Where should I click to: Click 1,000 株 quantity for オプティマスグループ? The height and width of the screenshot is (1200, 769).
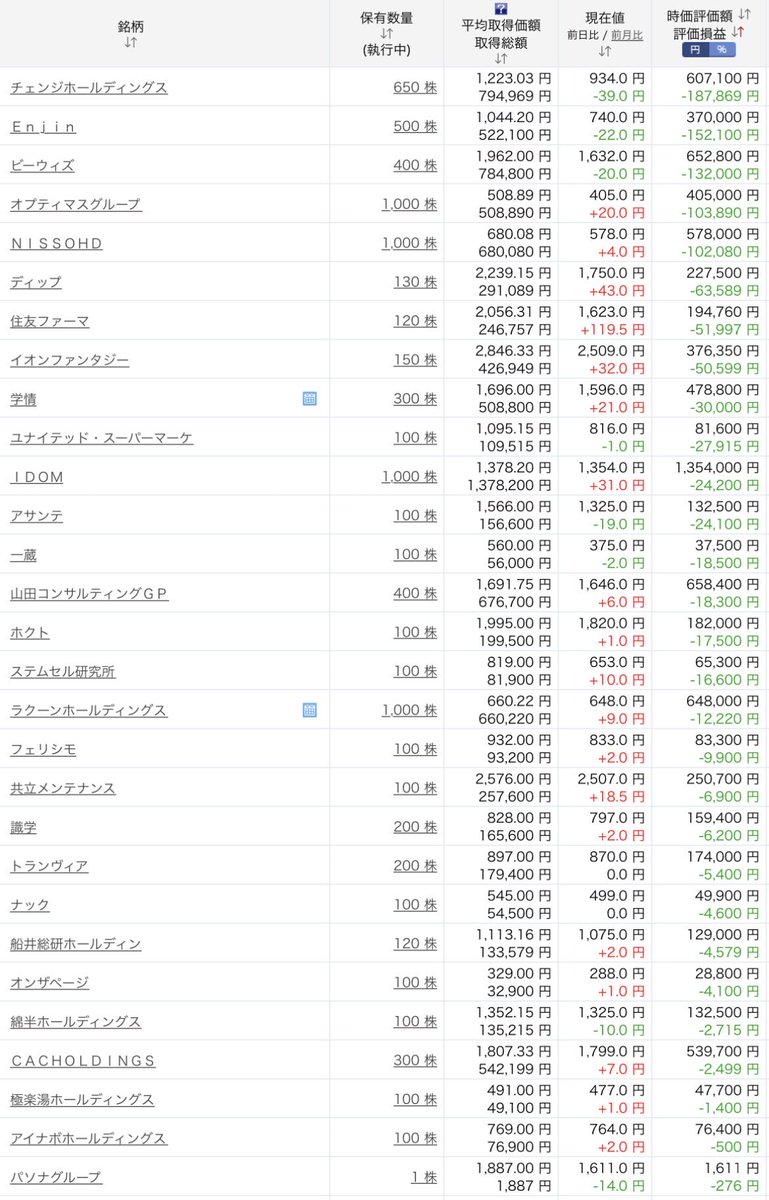(x=409, y=204)
